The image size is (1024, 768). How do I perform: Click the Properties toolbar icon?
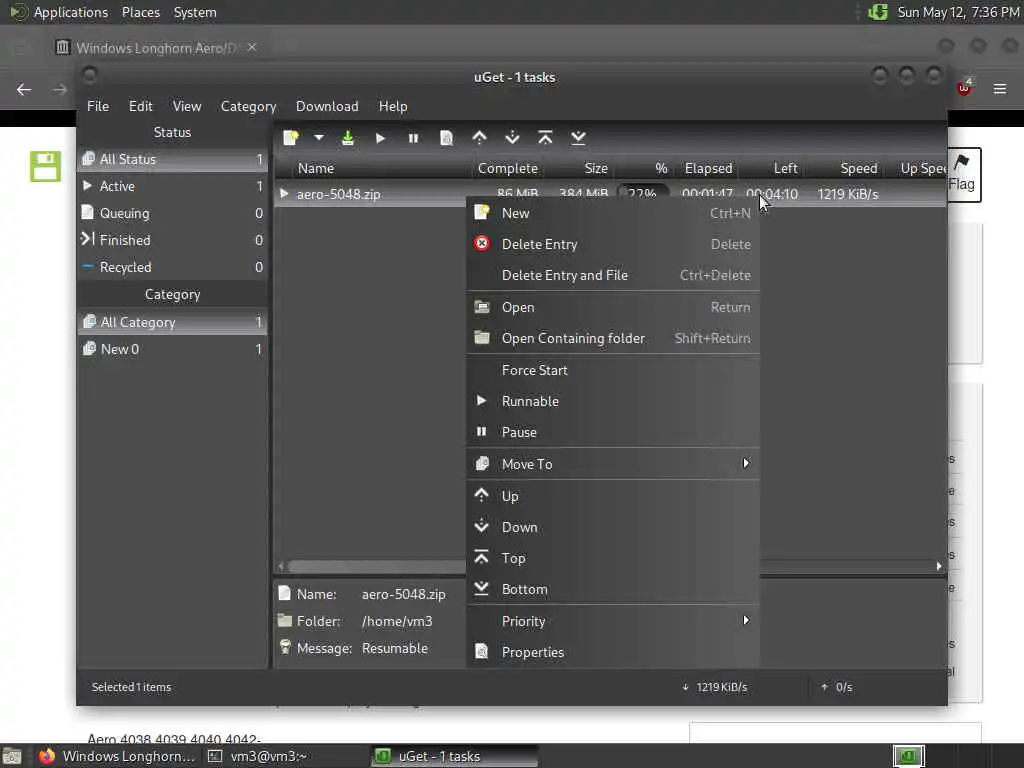[447, 138]
